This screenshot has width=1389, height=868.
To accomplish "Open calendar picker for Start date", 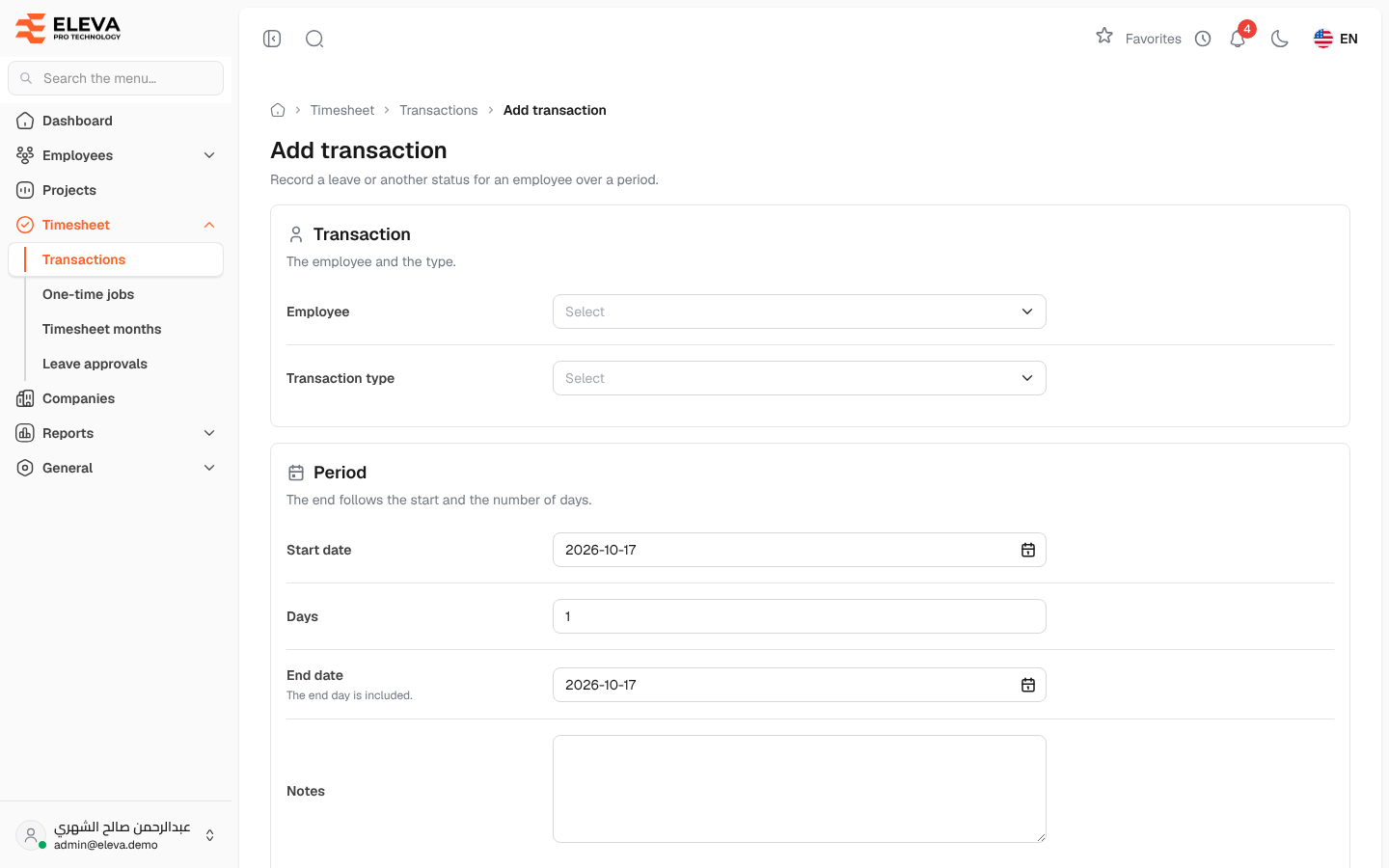I will point(1028,550).
